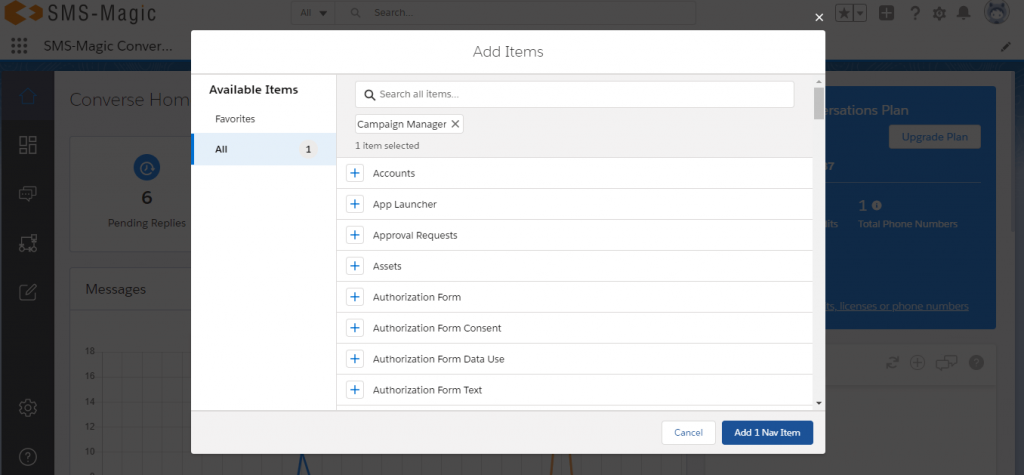The height and width of the screenshot is (475, 1024).
Task: Open the conversations sidebar icon
Action: coord(27,193)
